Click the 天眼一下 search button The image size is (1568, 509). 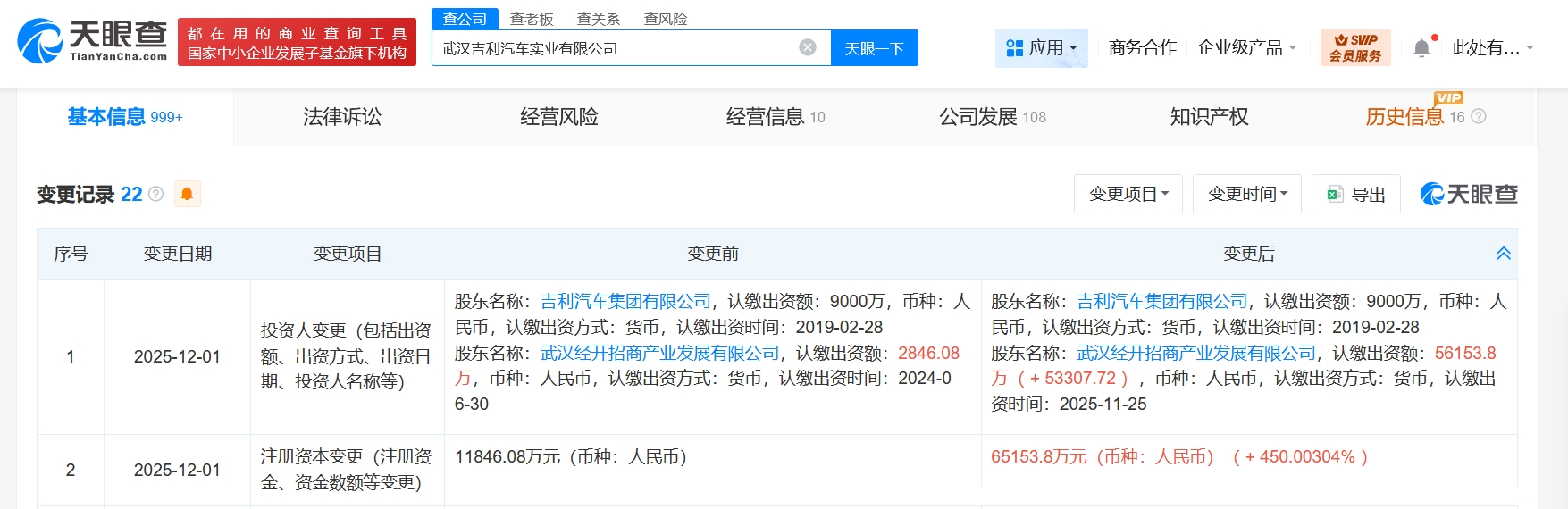coord(874,48)
